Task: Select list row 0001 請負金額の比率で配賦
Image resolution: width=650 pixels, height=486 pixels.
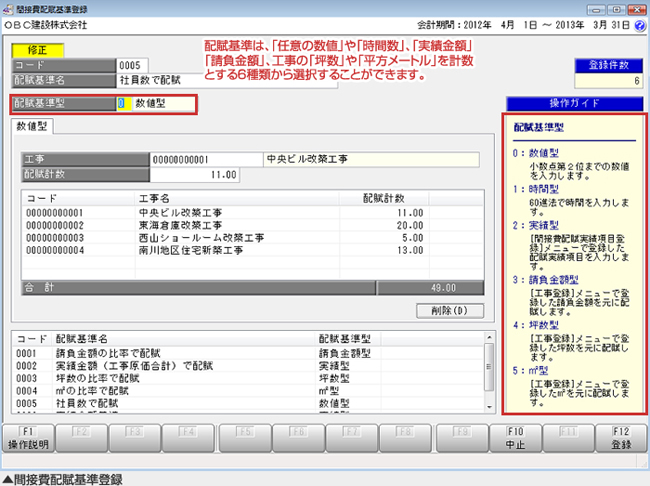Action: pyautogui.click(x=248, y=353)
